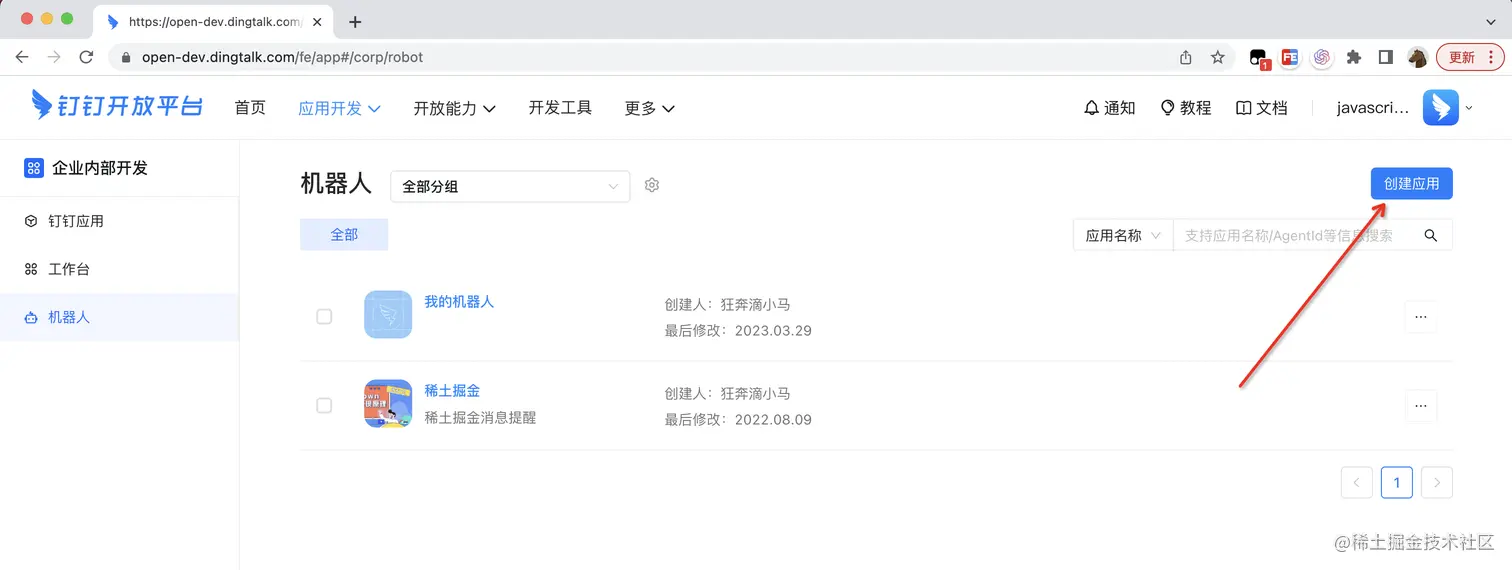Image resolution: width=1512 pixels, height=570 pixels.
Task: Open more options for 稀土掘金 row
Action: point(1421,406)
